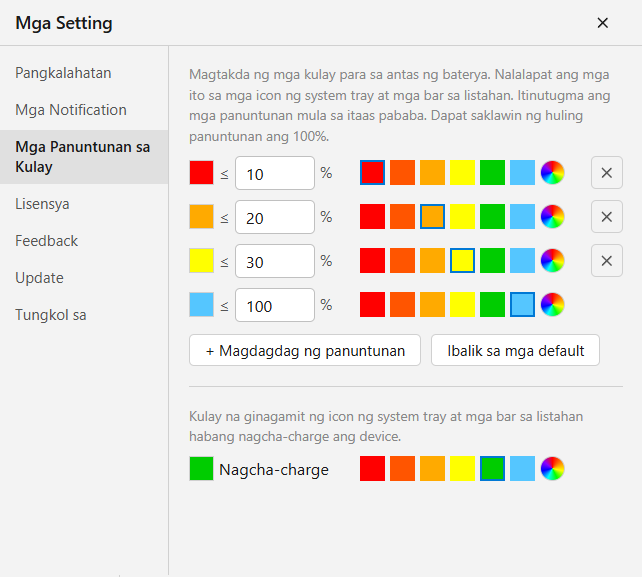Click the 10 percent threshold field

[275, 173]
